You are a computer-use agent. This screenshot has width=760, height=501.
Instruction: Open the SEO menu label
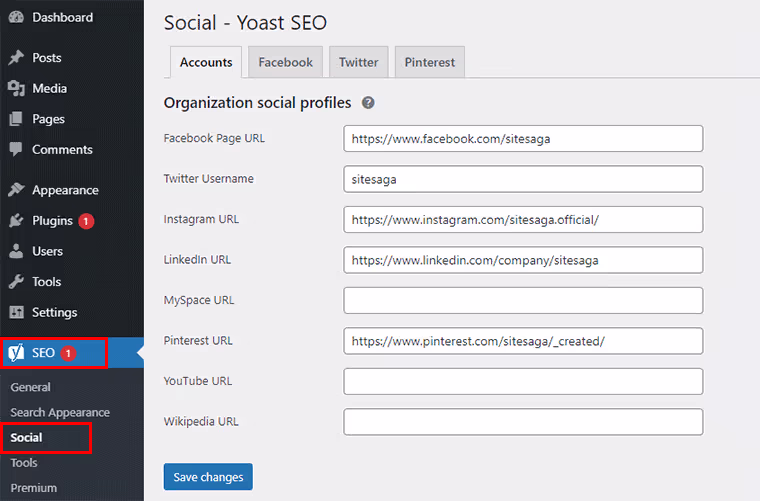(43, 353)
